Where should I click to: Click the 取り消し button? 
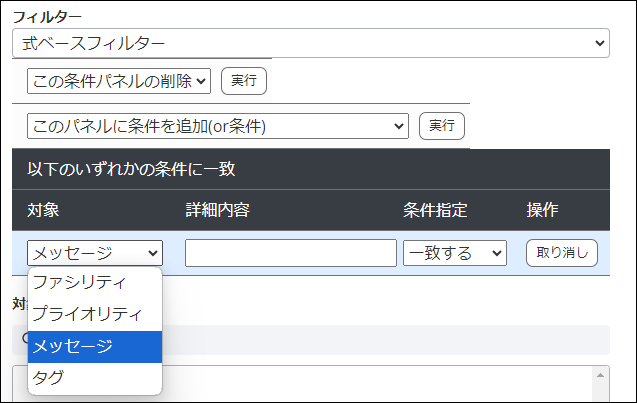[x=562, y=253]
